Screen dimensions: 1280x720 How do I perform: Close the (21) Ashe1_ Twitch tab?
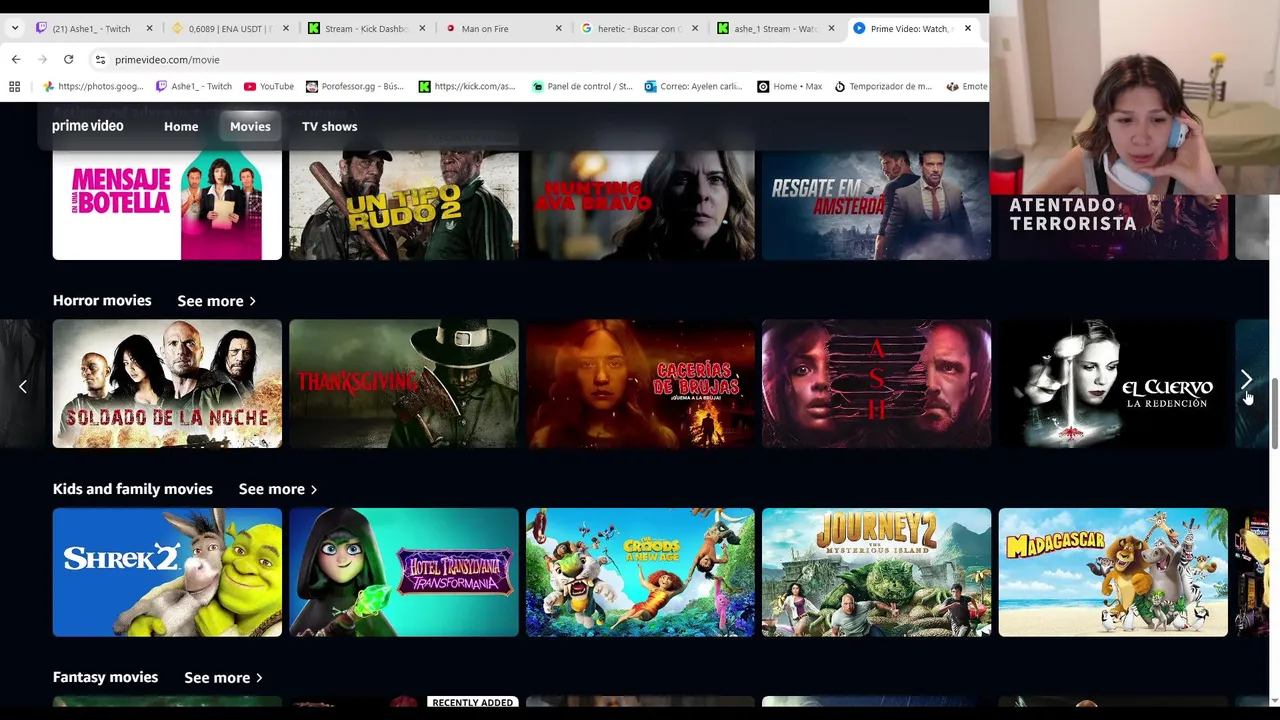click(149, 28)
